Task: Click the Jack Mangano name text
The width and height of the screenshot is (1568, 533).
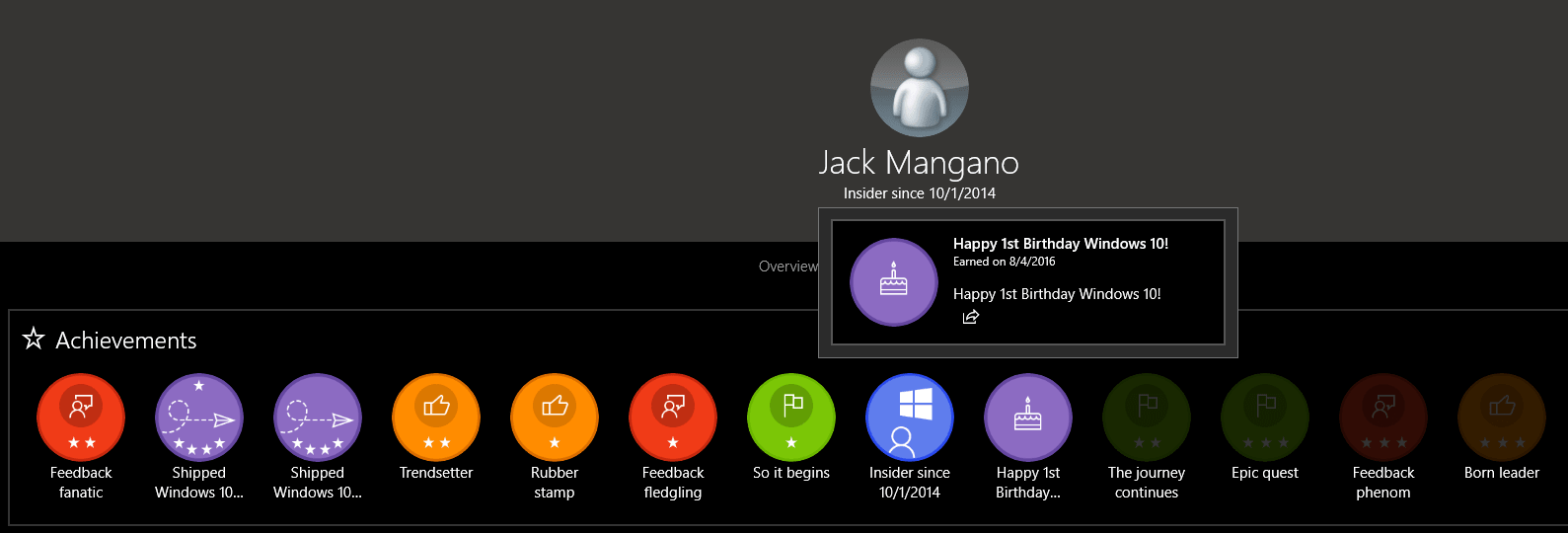Action: (x=919, y=162)
